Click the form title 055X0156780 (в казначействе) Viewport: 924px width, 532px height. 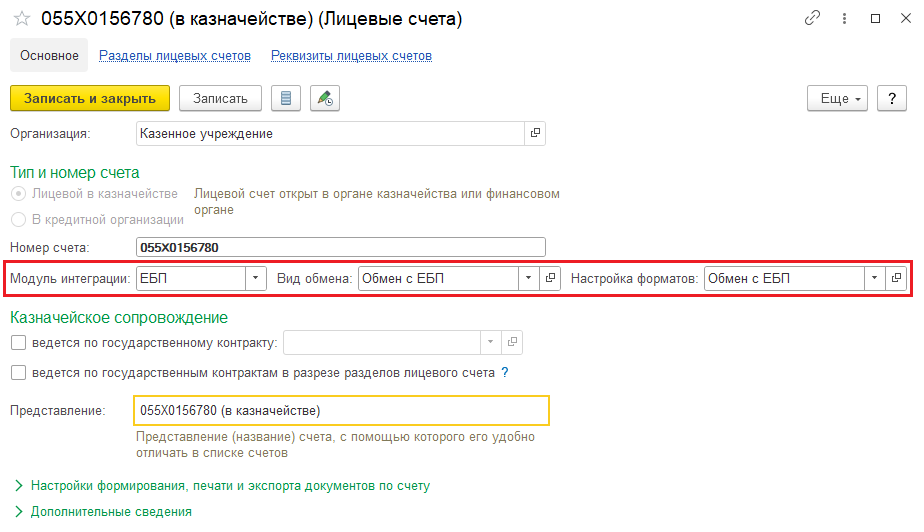tap(252, 19)
